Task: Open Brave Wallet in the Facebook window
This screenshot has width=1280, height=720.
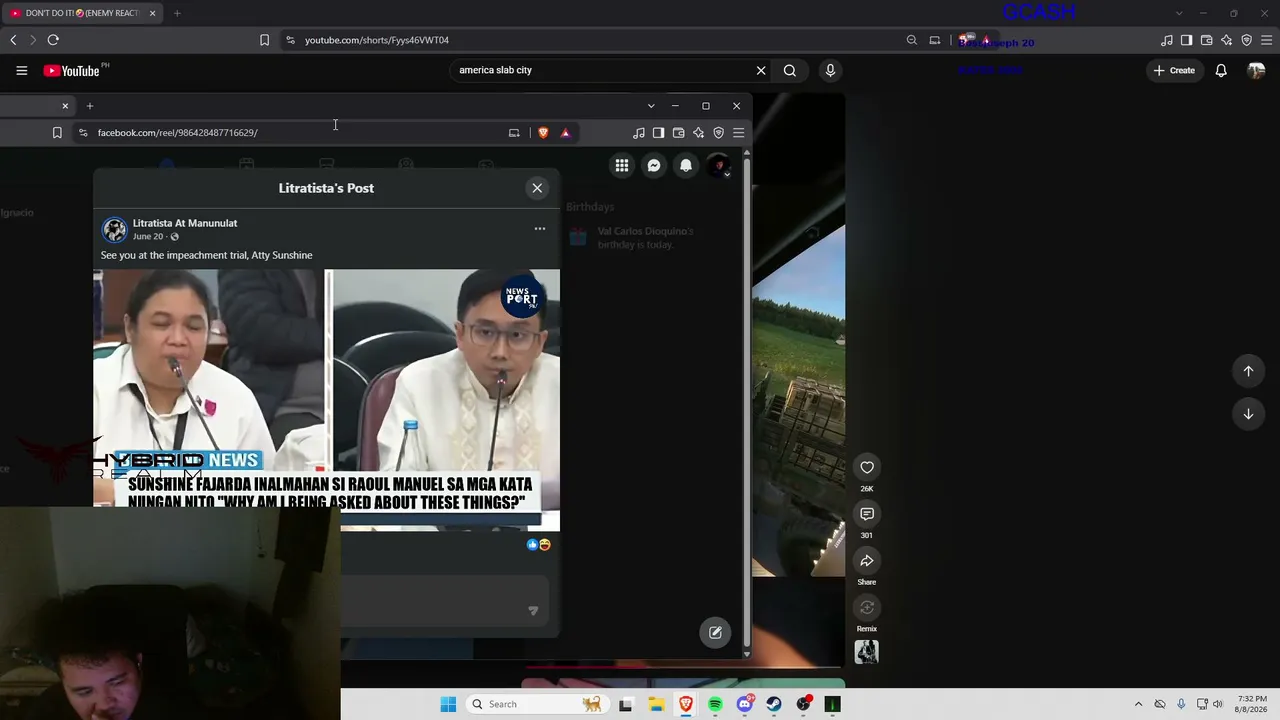Action: (x=678, y=133)
